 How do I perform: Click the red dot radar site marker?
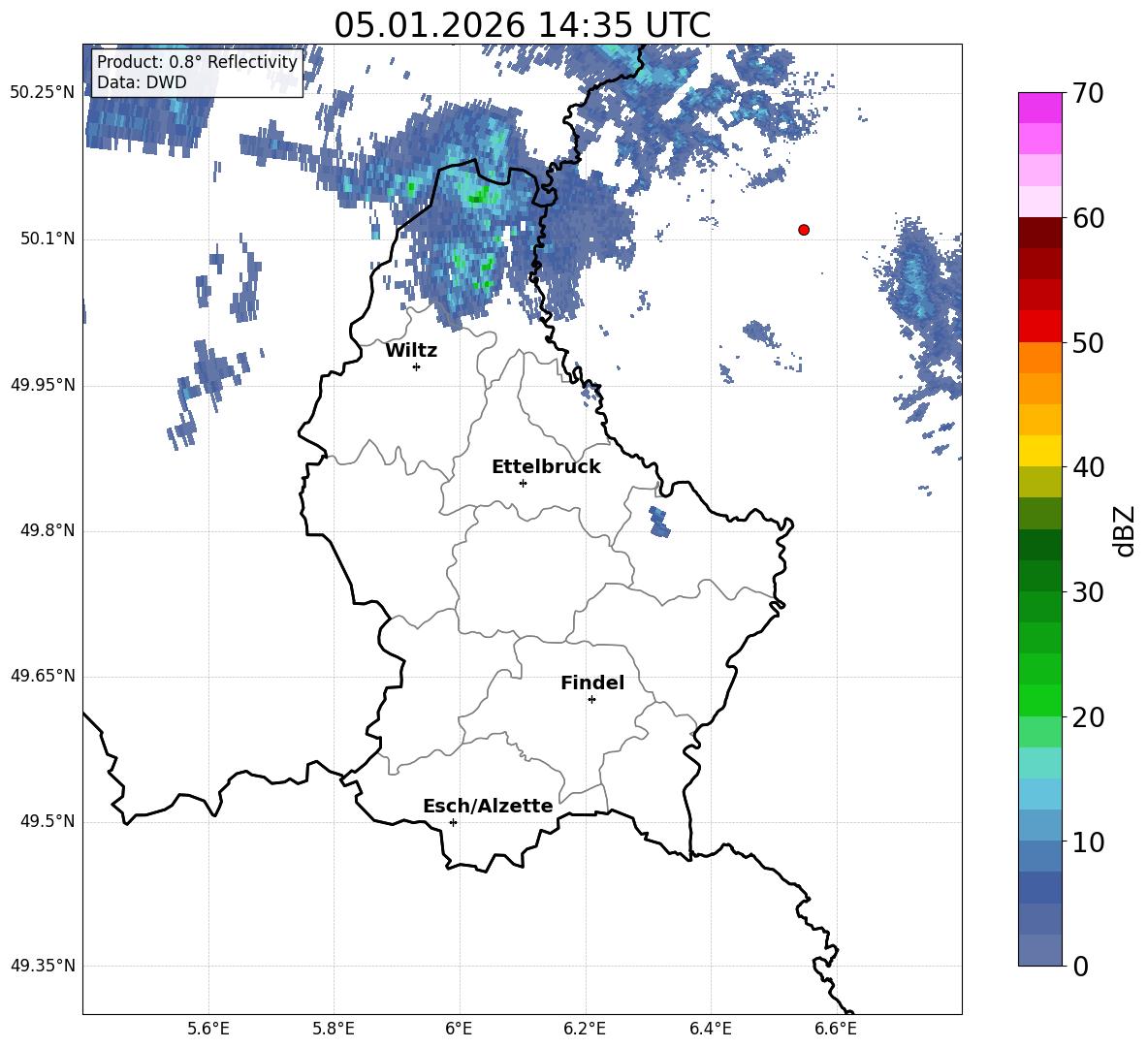(x=804, y=230)
